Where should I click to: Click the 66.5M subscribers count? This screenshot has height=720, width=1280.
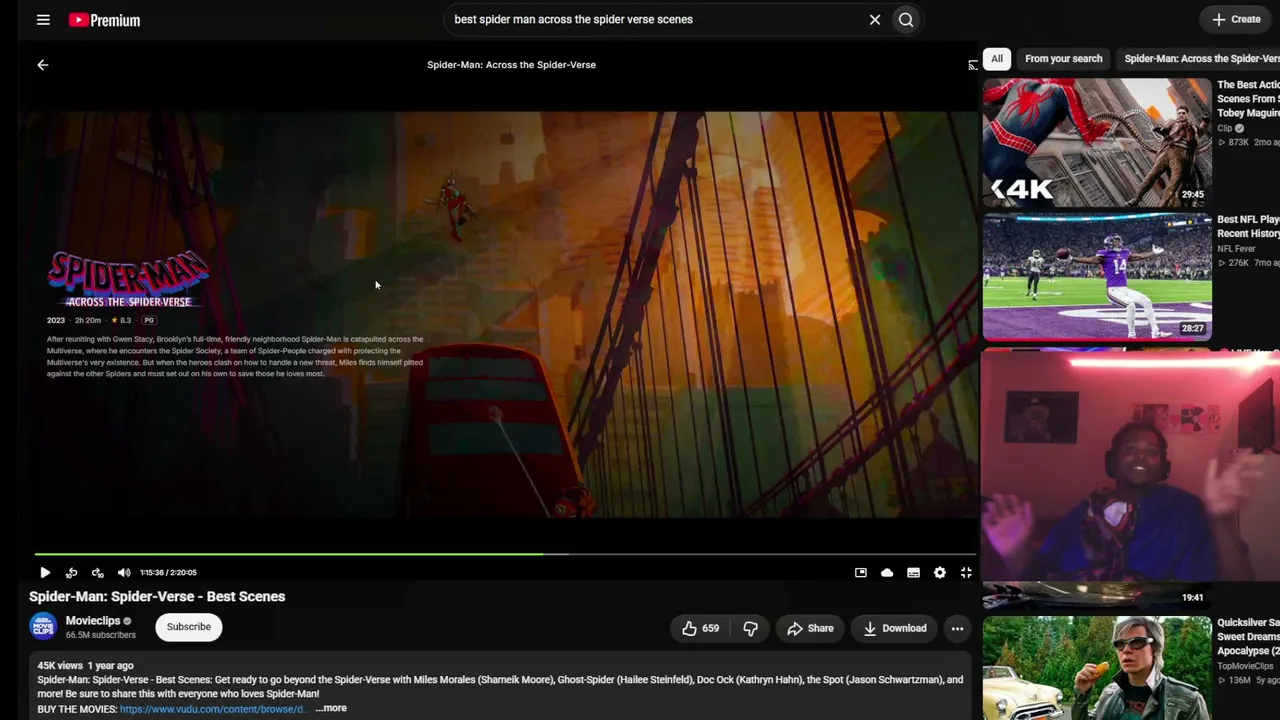click(101, 635)
